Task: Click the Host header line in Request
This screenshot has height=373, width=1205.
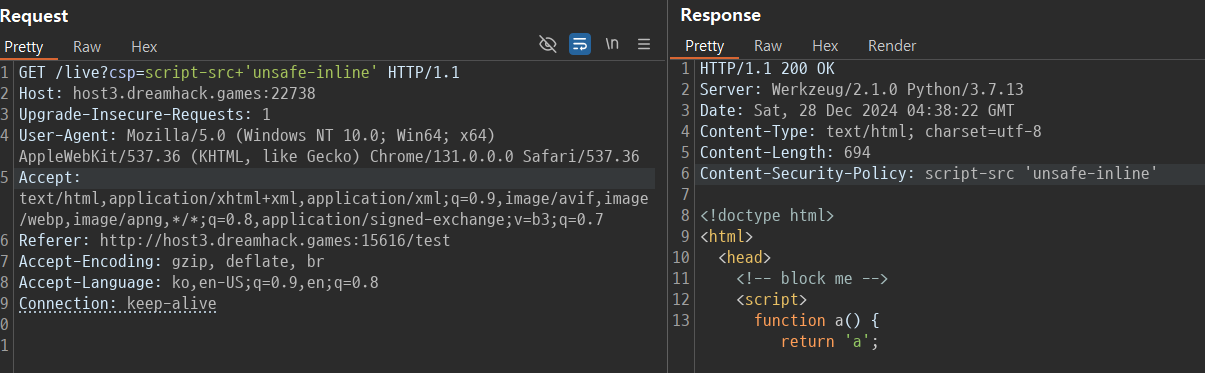Action: pos(167,93)
